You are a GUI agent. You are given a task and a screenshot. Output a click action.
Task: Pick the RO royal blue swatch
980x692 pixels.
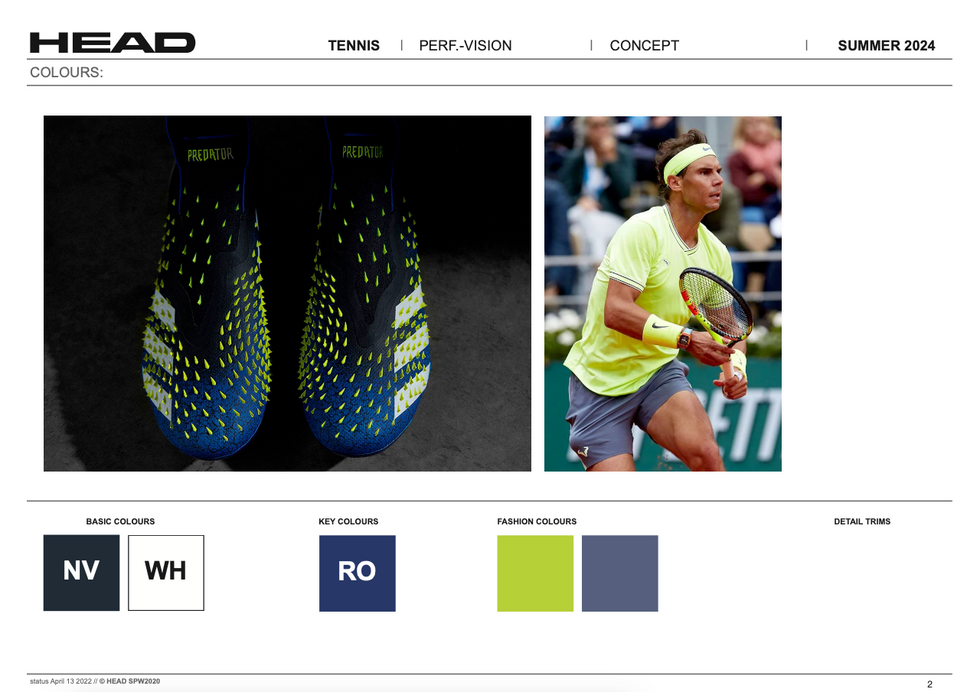tap(358, 573)
